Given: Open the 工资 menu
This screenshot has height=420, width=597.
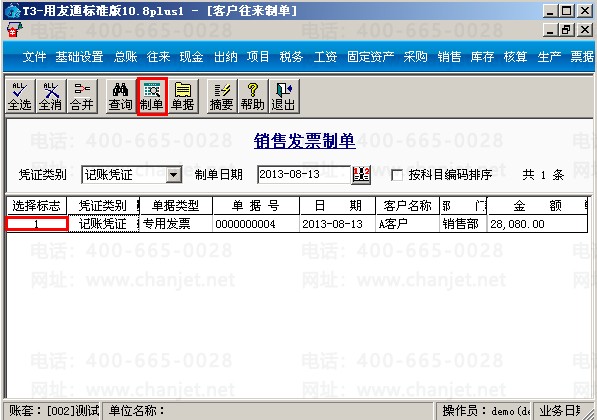Looking at the screenshot, I should pyautogui.click(x=325, y=57).
